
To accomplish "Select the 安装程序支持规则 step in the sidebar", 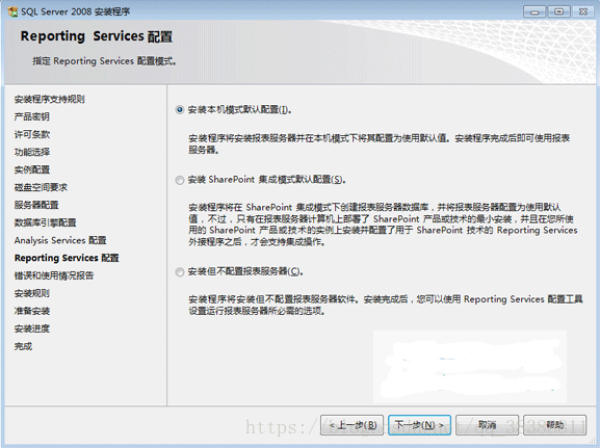I will click(x=49, y=99).
